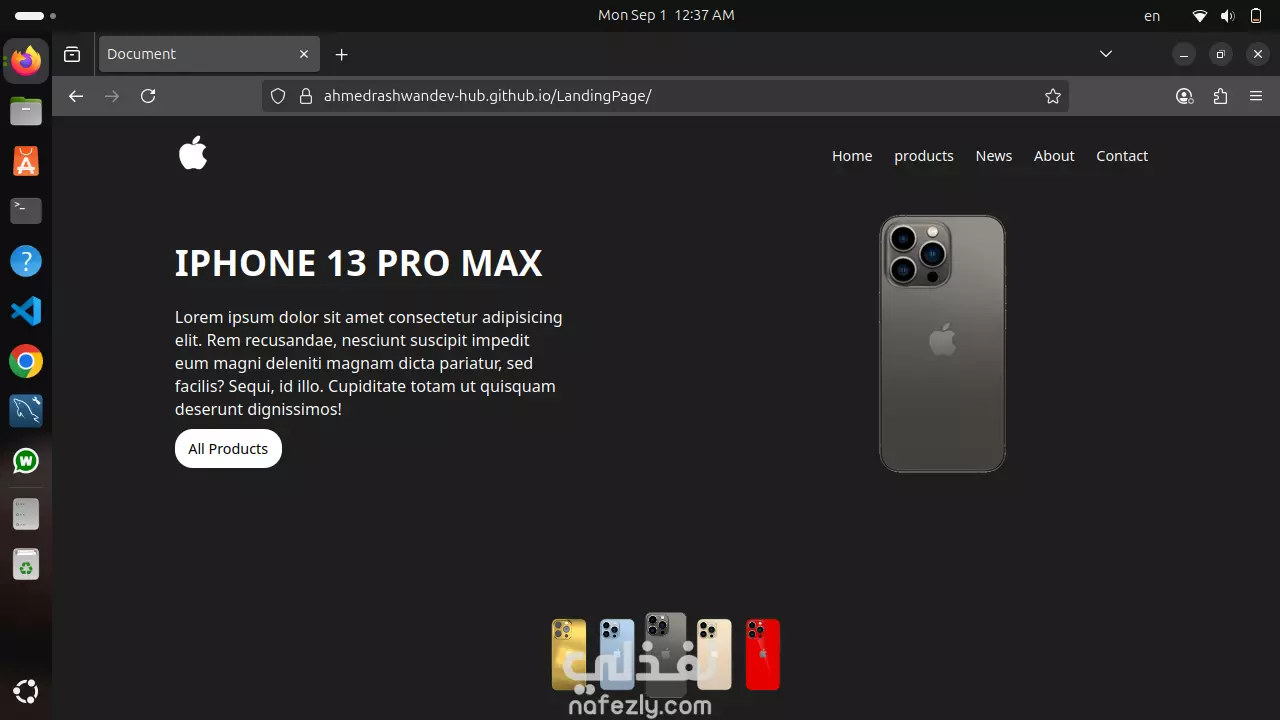The width and height of the screenshot is (1280, 720).
Task: Reload the current page
Action: pos(148,96)
